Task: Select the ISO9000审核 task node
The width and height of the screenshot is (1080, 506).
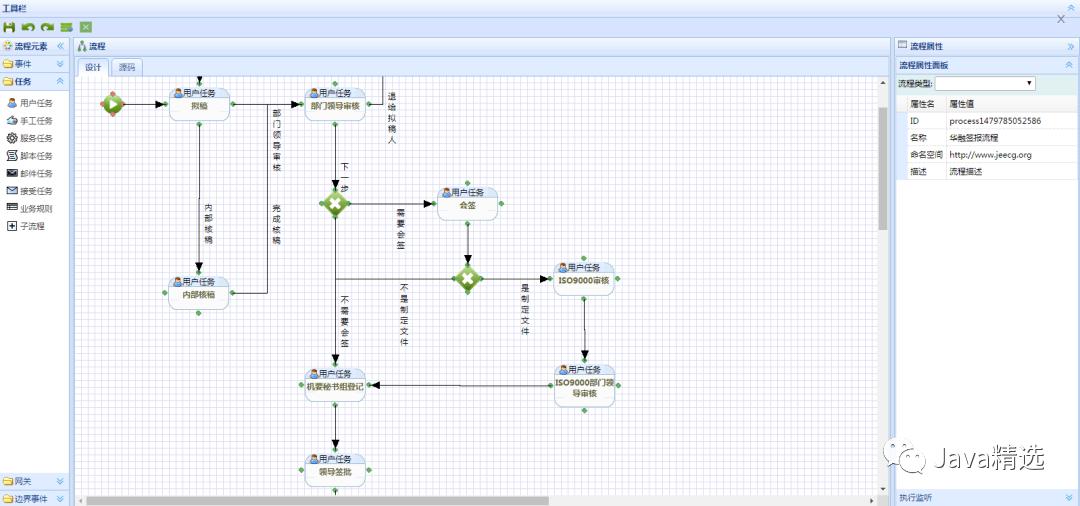Action: point(583,279)
